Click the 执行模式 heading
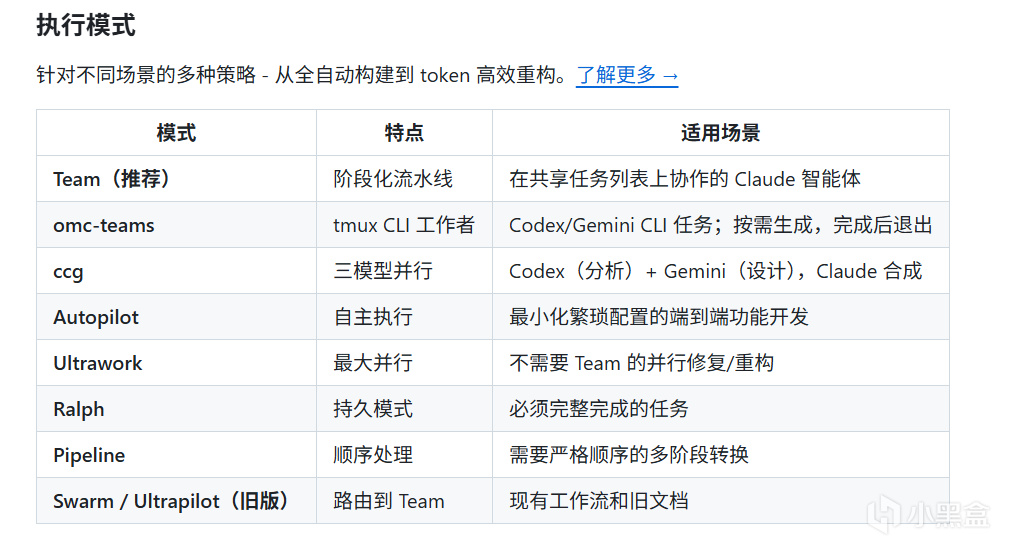Image resolution: width=1019 pixels, height=548 pixels. [86, 25]
